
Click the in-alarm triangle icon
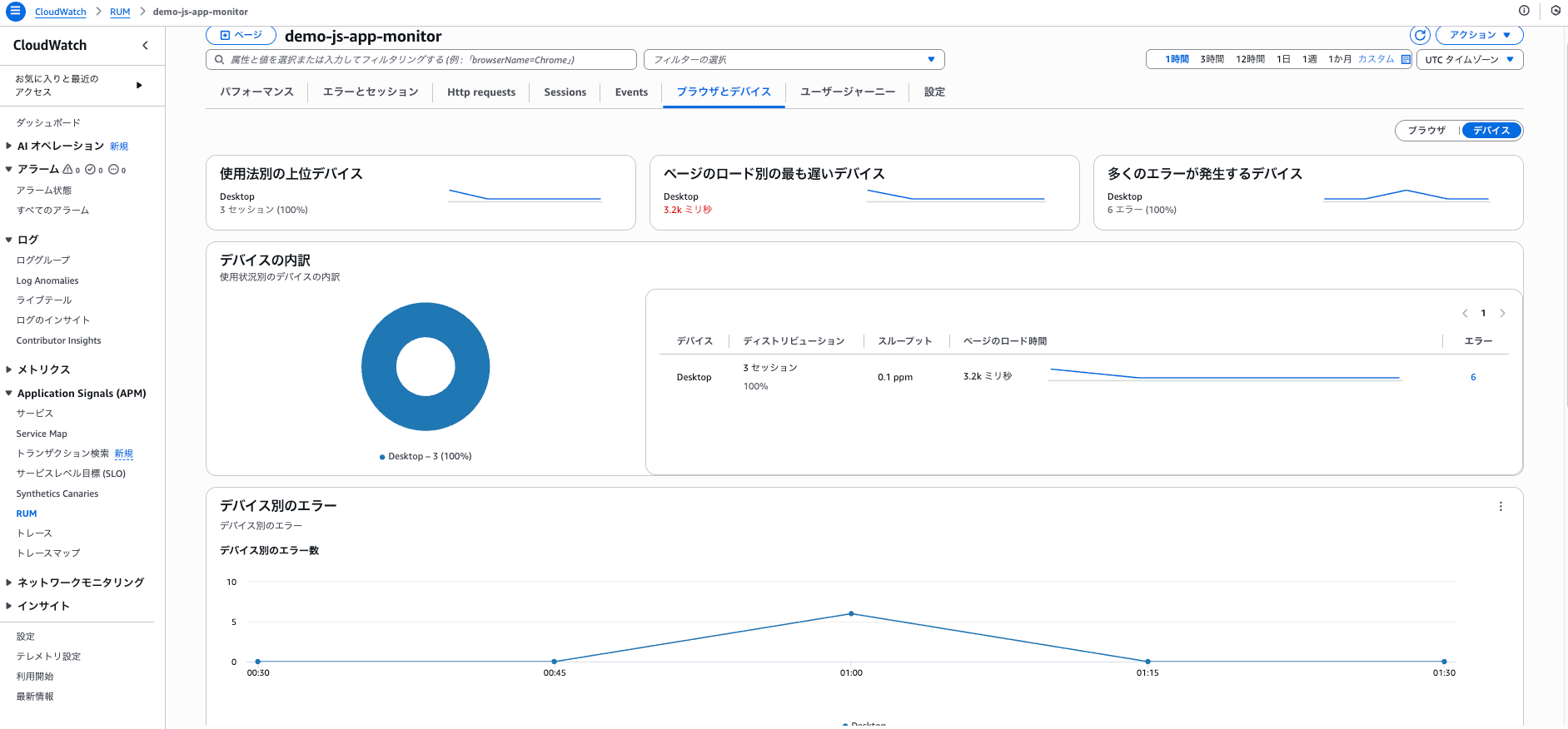pos(68,169)
